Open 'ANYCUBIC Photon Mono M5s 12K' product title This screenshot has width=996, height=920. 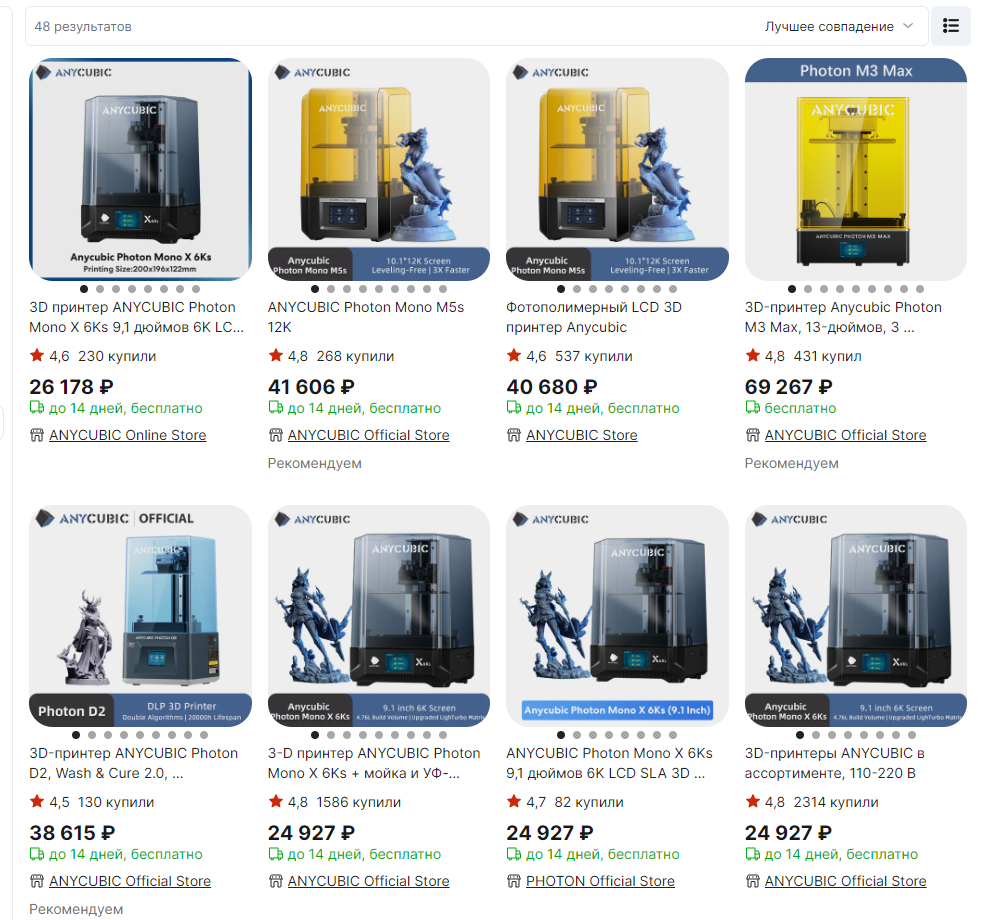(366, 317)
